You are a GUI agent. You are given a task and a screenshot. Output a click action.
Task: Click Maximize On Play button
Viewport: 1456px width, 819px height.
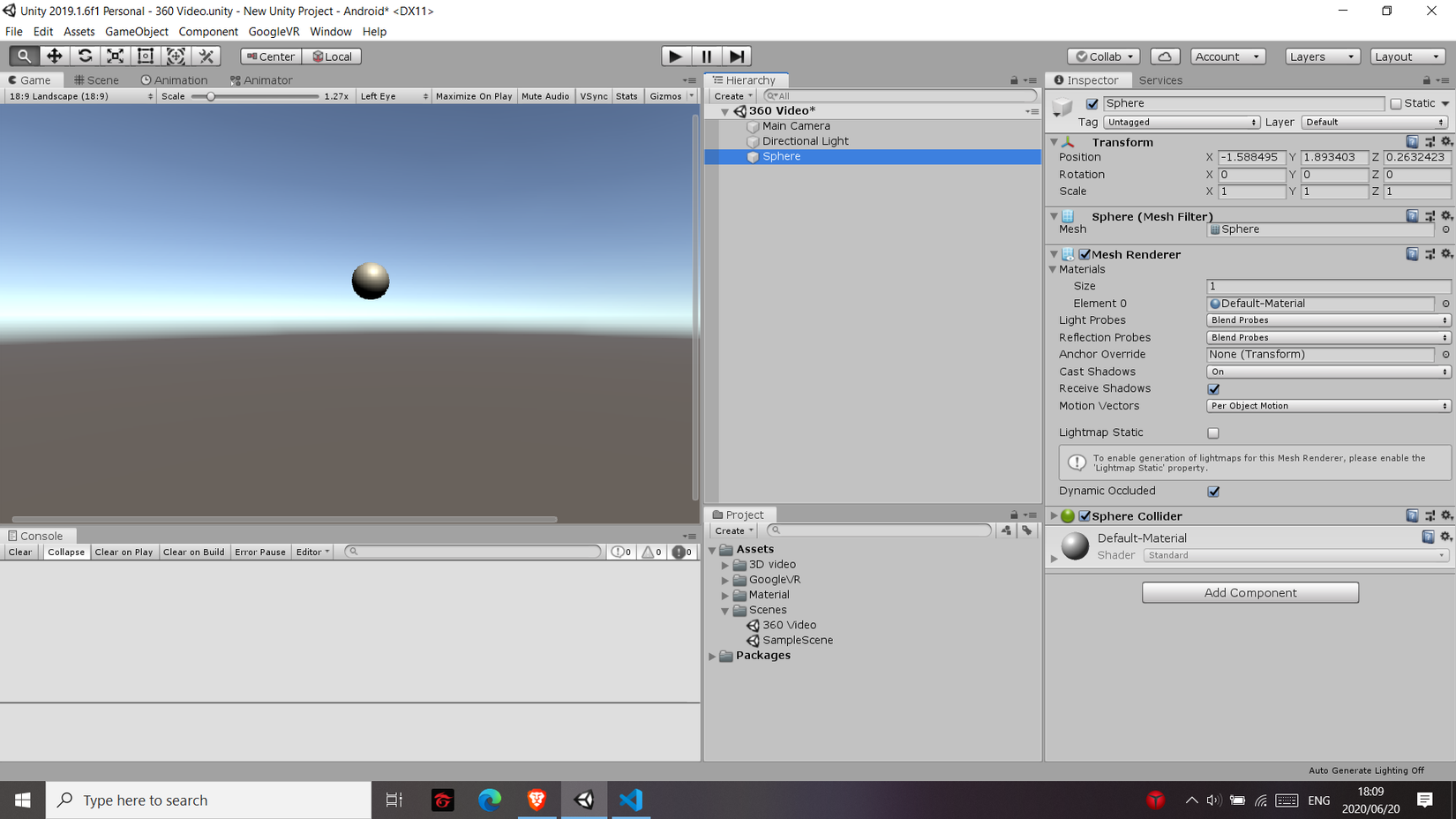(x=474, y=96)
